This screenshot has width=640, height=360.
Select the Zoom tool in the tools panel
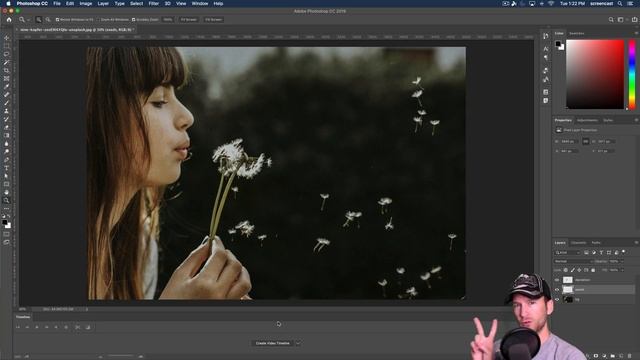click(7, 200)
